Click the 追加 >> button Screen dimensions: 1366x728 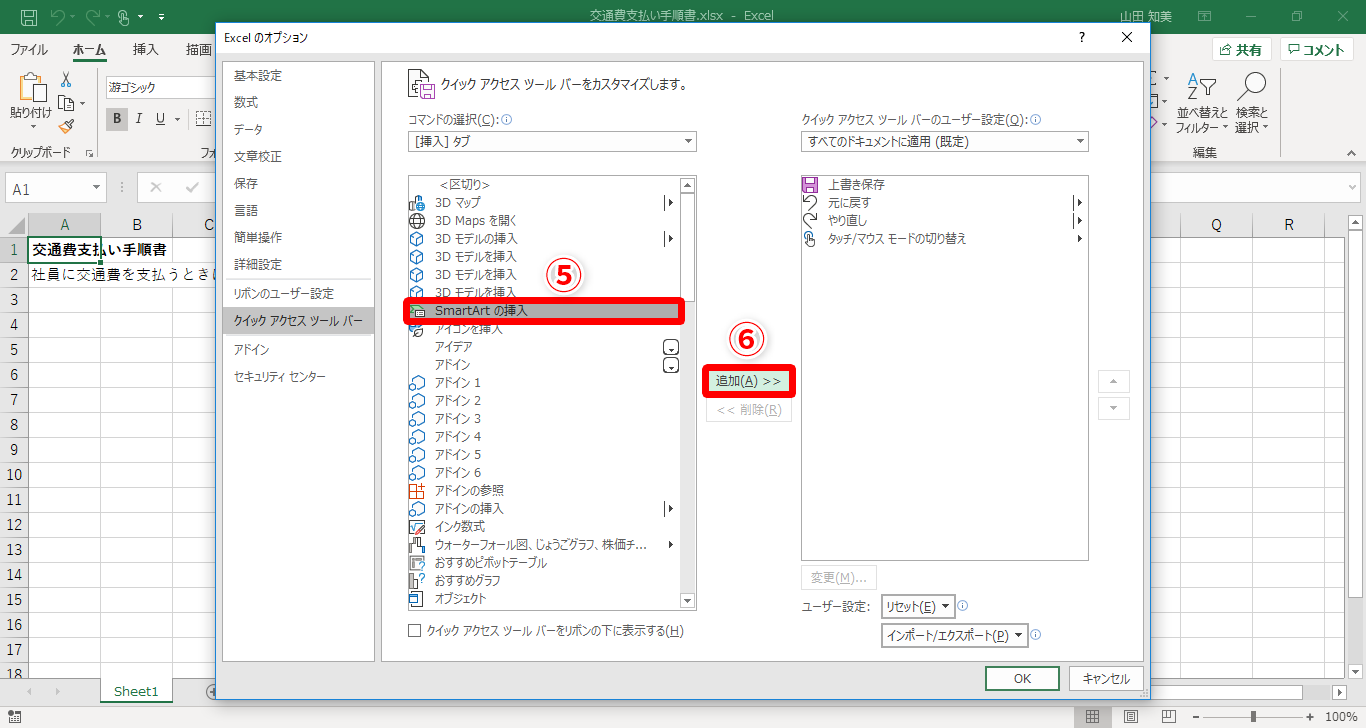[x=749, y=381]
